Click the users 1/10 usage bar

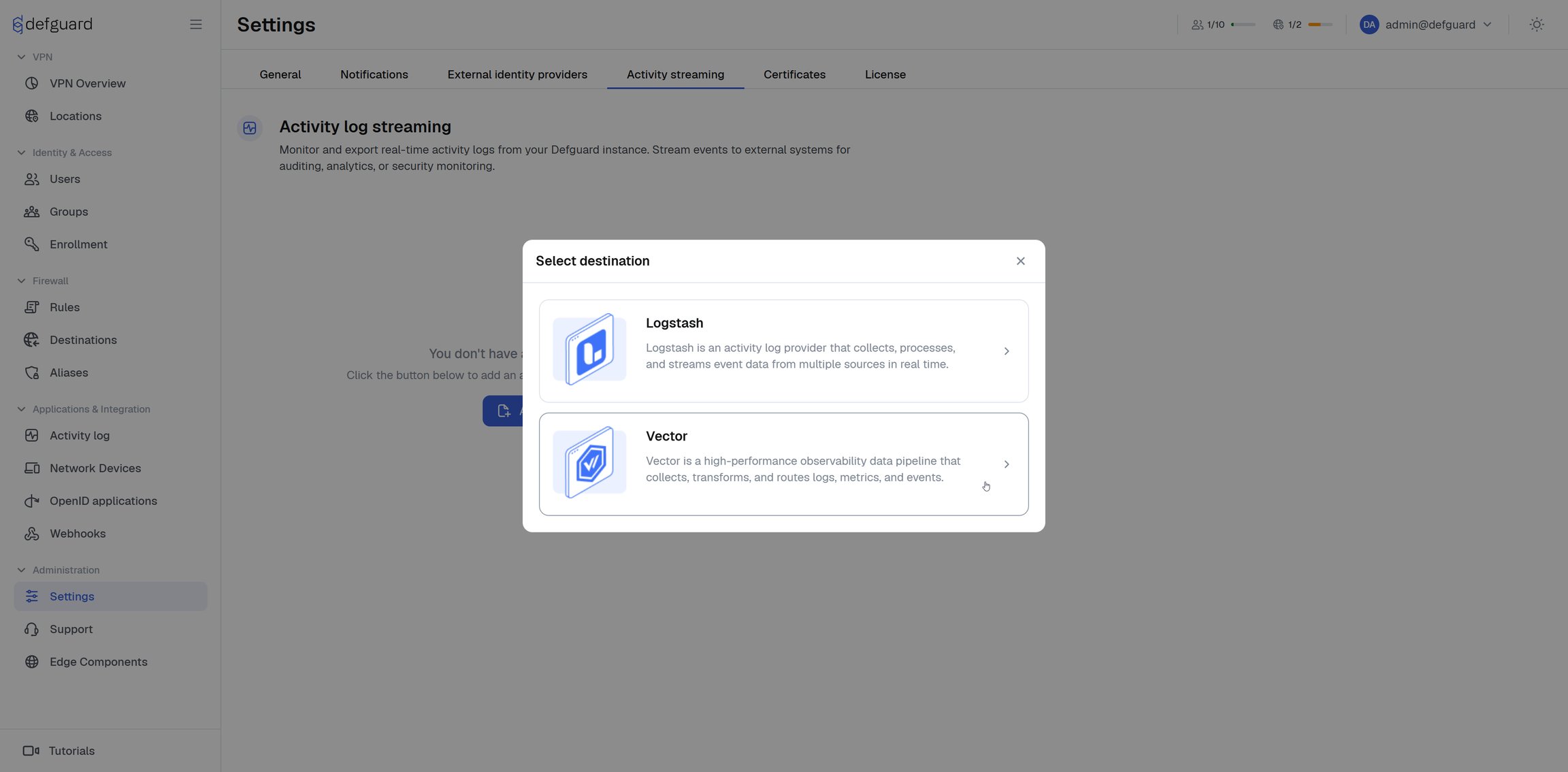(x=1243, y=25)
